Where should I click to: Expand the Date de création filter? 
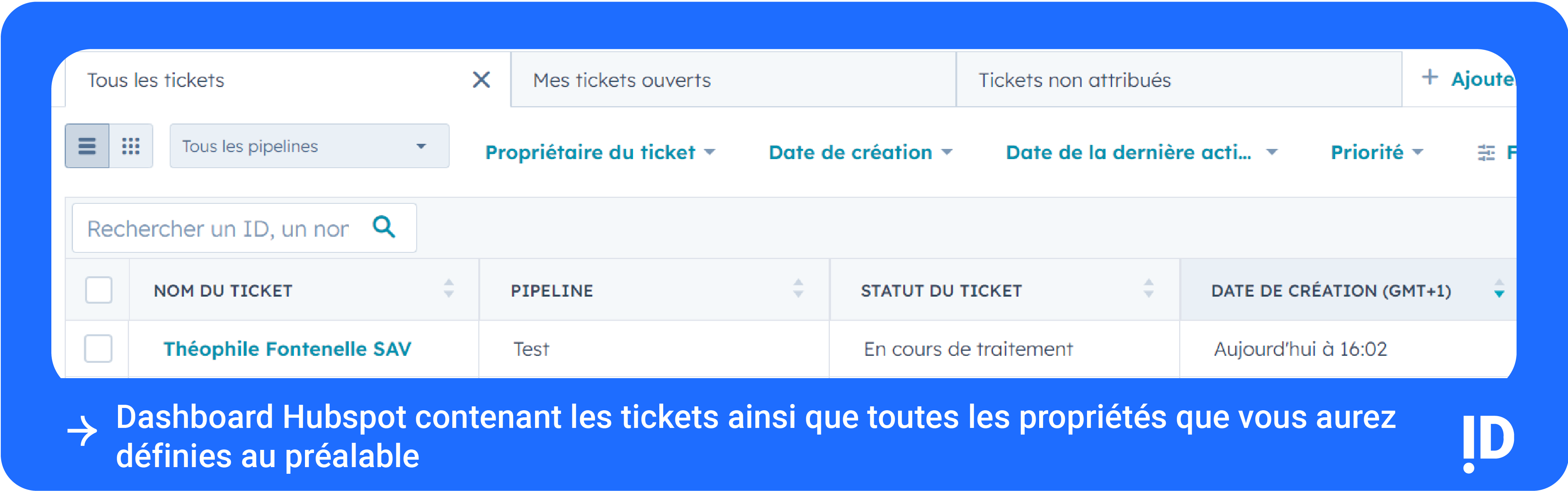click(860, 152)
